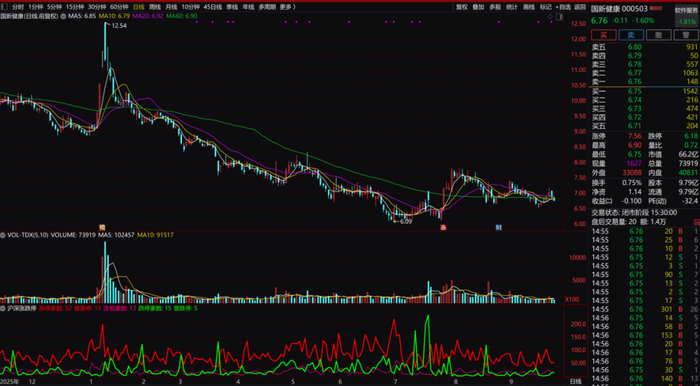The image size is (700, 386).
Task: Click the 日线 label at chart bottom-right
Action: [x=575, y=382]
